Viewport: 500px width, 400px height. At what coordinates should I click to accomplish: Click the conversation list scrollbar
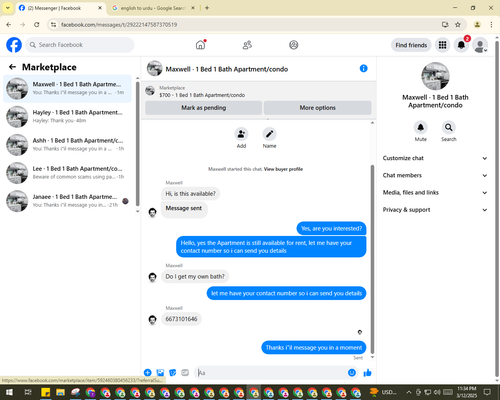pyautogui.click(x=137, y=143)
